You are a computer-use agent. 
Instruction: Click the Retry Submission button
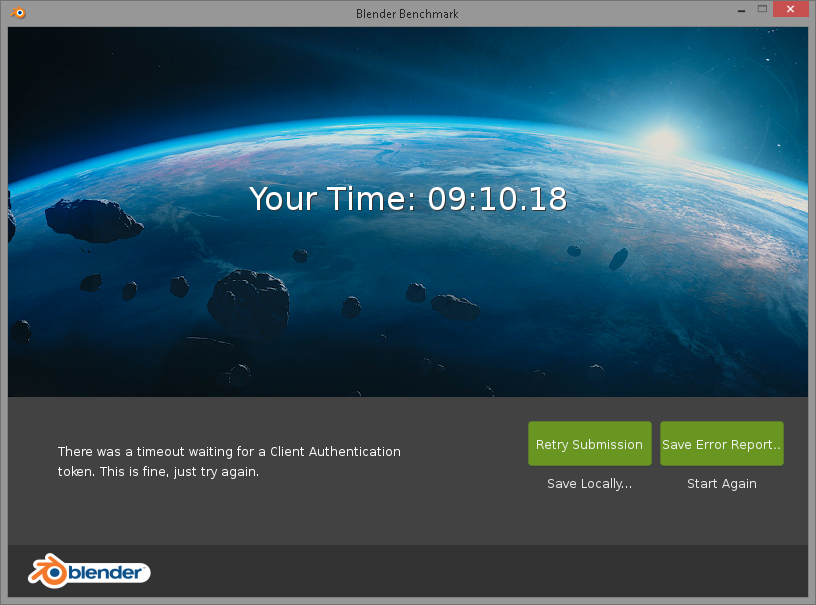click(590, 444)
